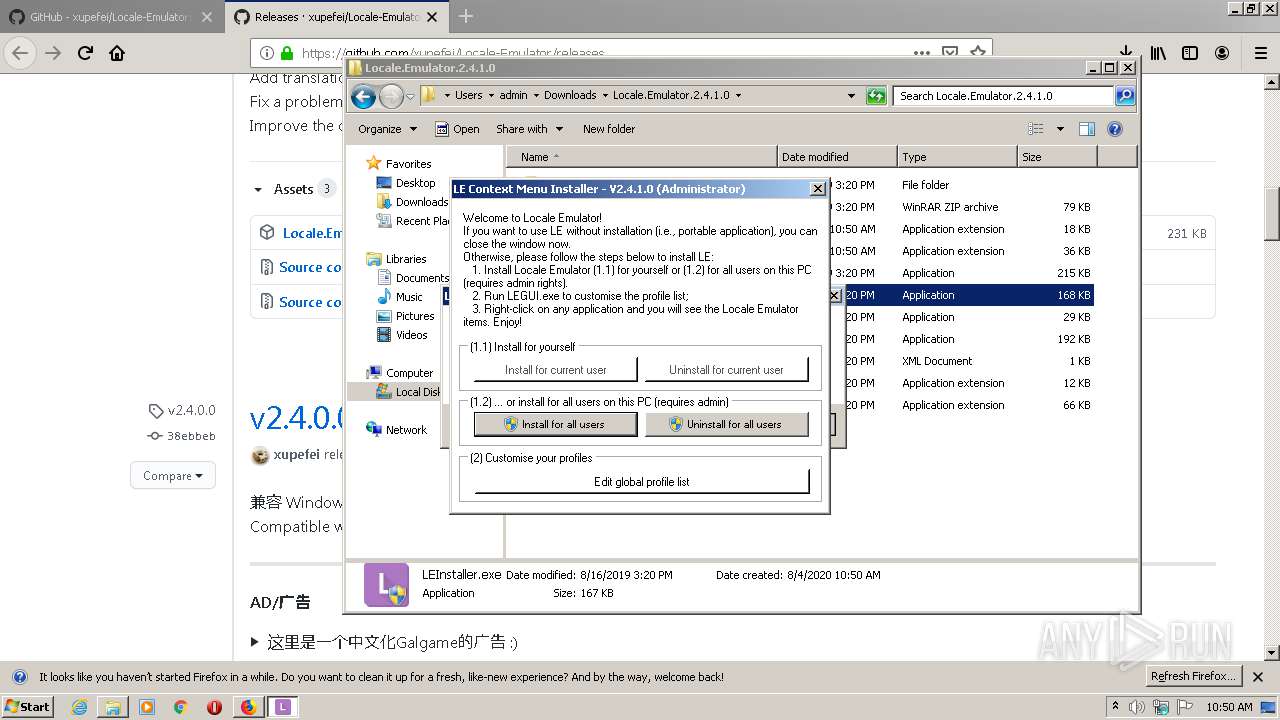The height and width of the screenshot is (720, 1280).
Task: Click Install for current user
Action: point(555,370)
